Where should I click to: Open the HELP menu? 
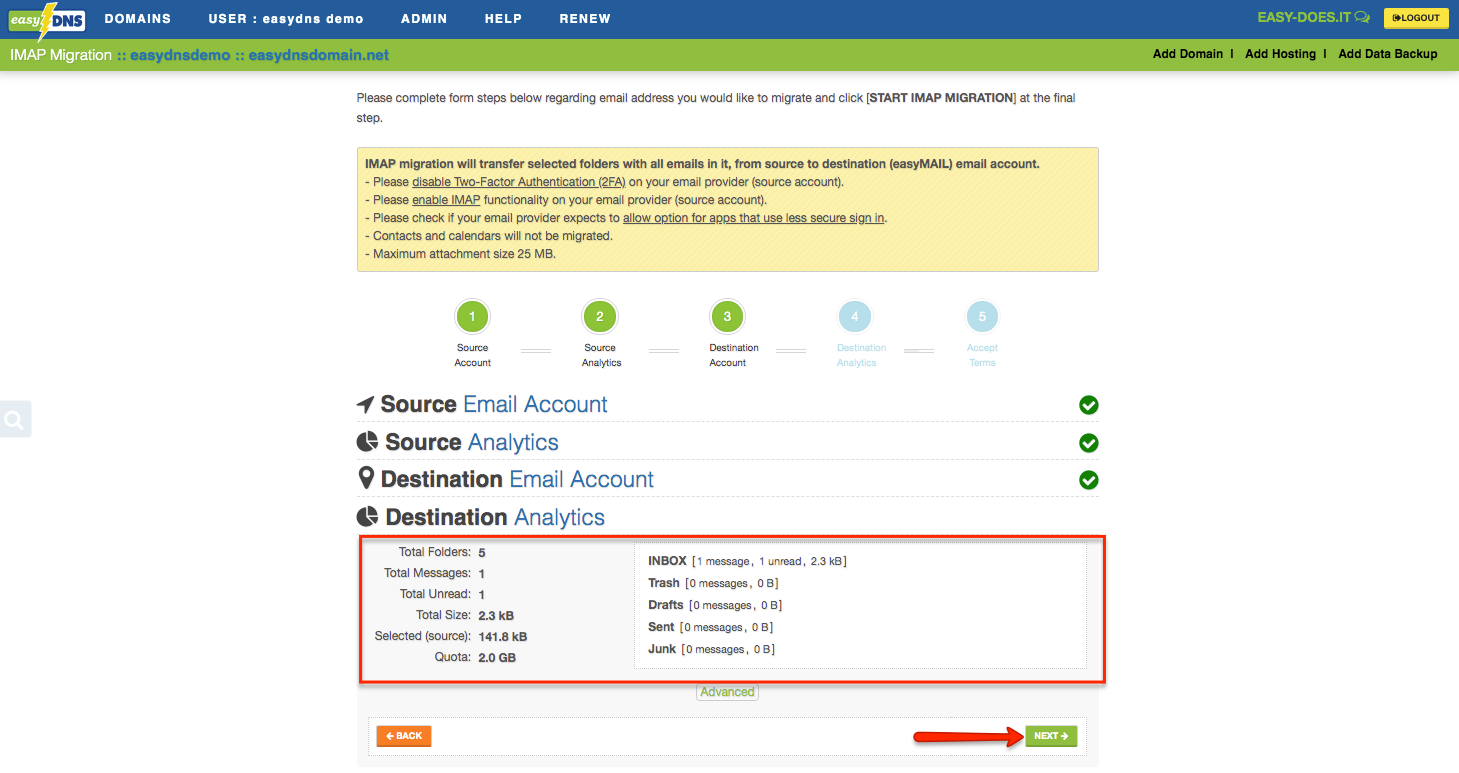[x=503, y=19]
